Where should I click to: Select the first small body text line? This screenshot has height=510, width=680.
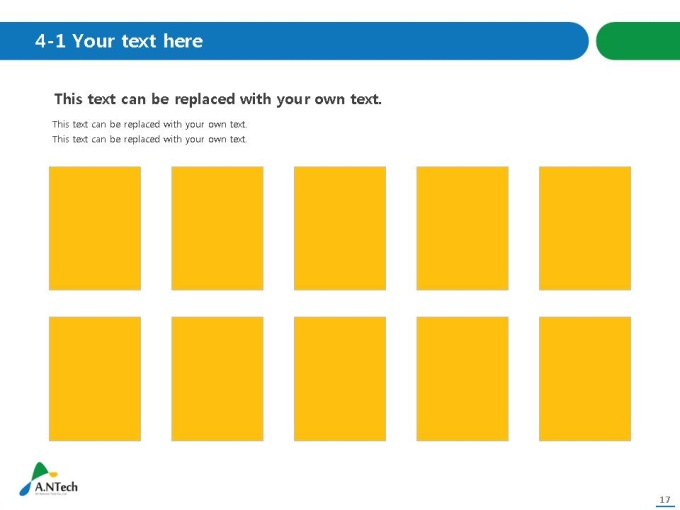click(x=149, y=124)
